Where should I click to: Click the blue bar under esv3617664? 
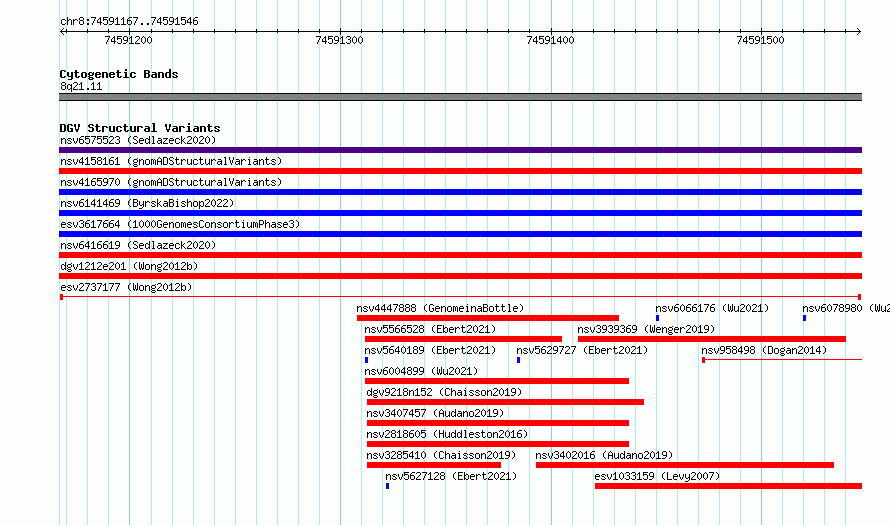pos(460,234)
